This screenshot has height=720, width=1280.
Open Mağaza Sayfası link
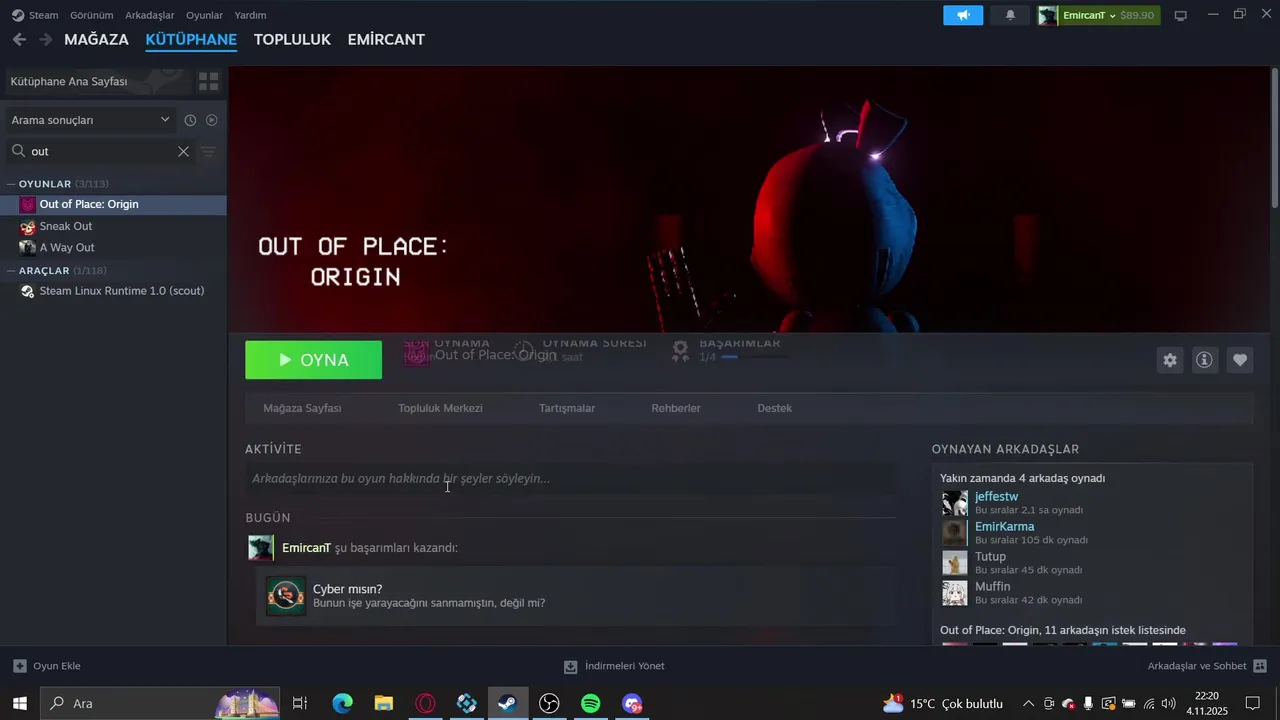click(302, 408)
